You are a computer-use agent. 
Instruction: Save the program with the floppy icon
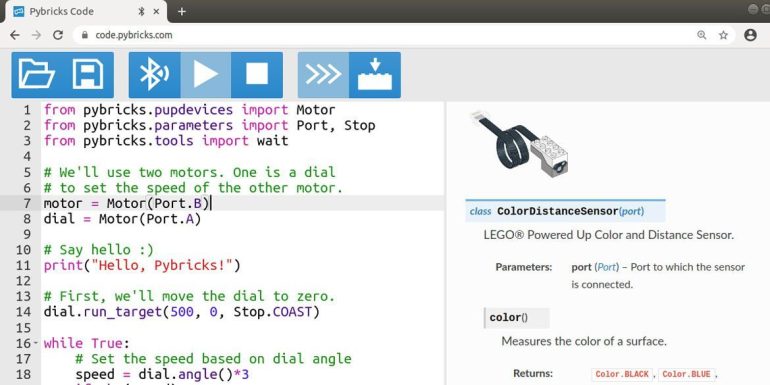(88, 75)
